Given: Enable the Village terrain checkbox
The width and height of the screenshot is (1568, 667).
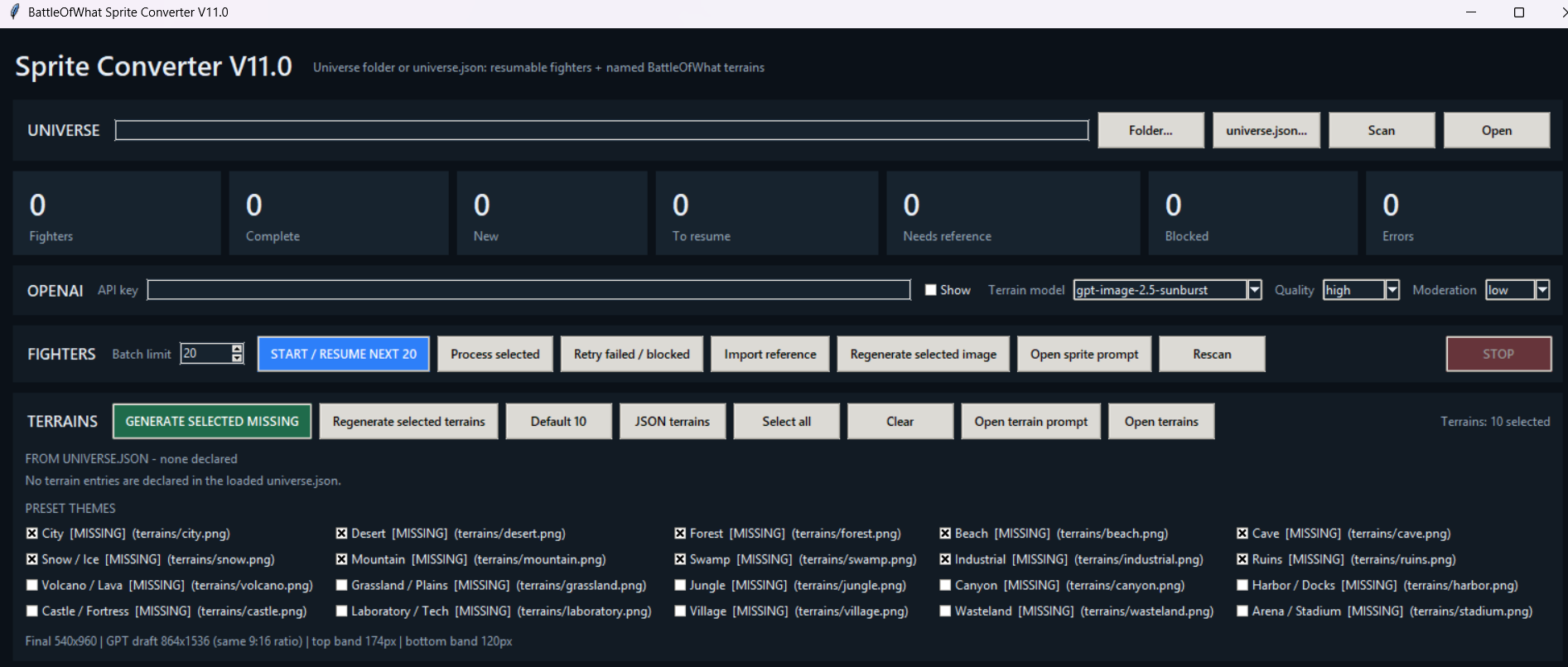Looking at the screenshot, I should tap(680, 611).
